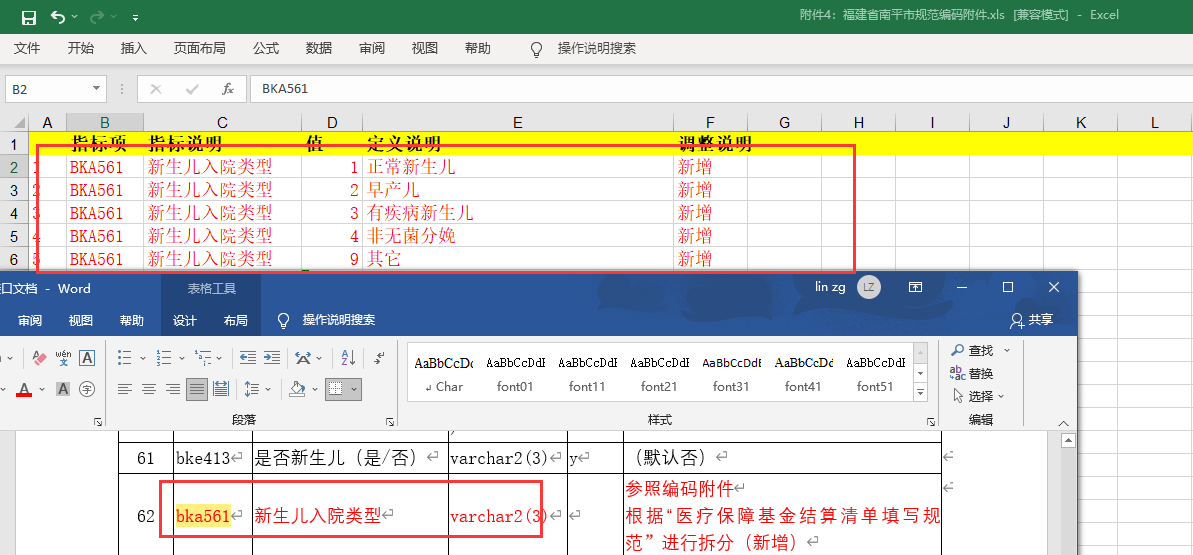Open the Excel 文件 menu
Viewport: 1193px width, 555px height.
tap(27, 48)
